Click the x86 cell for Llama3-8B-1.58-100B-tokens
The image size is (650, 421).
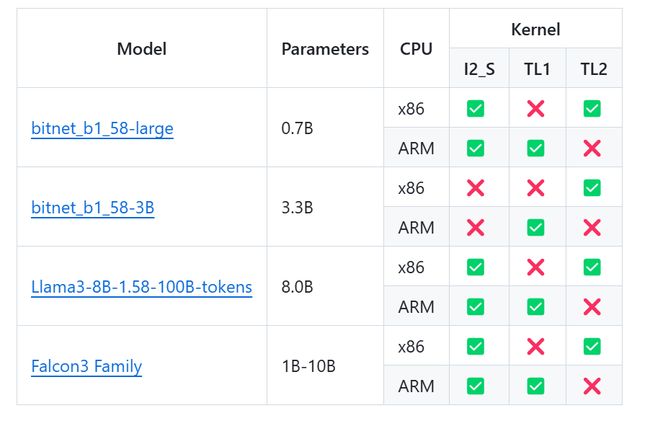[416, 267]
